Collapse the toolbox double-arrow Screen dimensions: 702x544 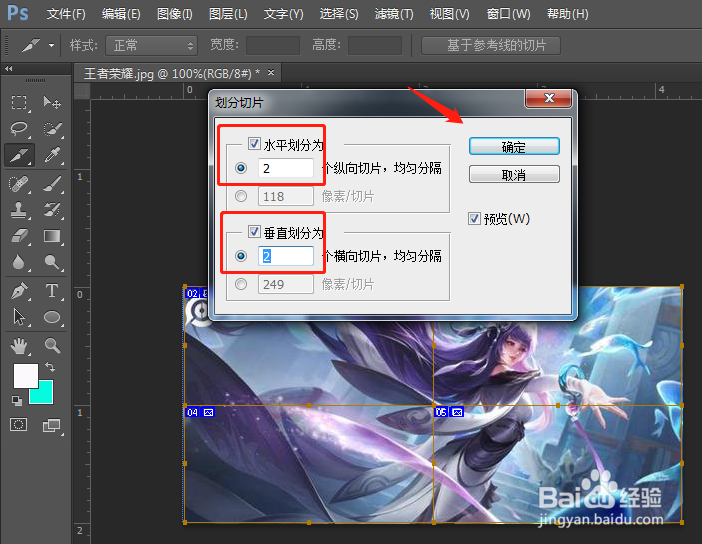pos(9,69)
